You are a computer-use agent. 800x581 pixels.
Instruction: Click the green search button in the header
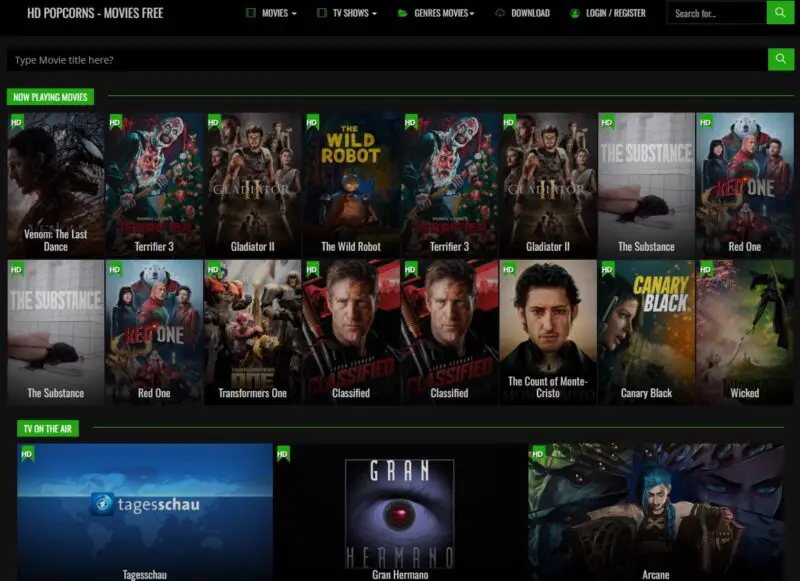point(780,13)
